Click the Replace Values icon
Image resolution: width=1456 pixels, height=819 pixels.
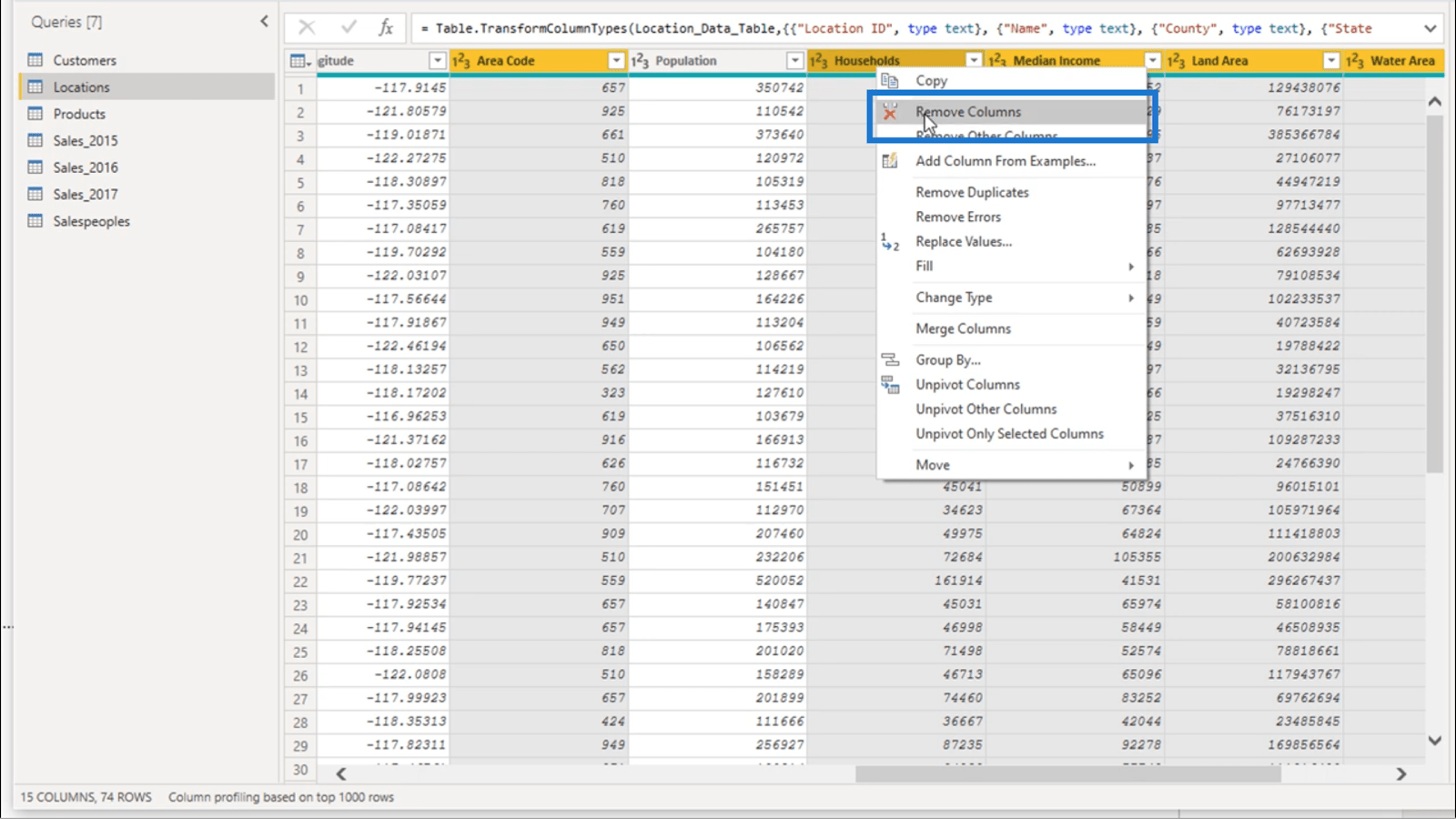coord(890,242)
